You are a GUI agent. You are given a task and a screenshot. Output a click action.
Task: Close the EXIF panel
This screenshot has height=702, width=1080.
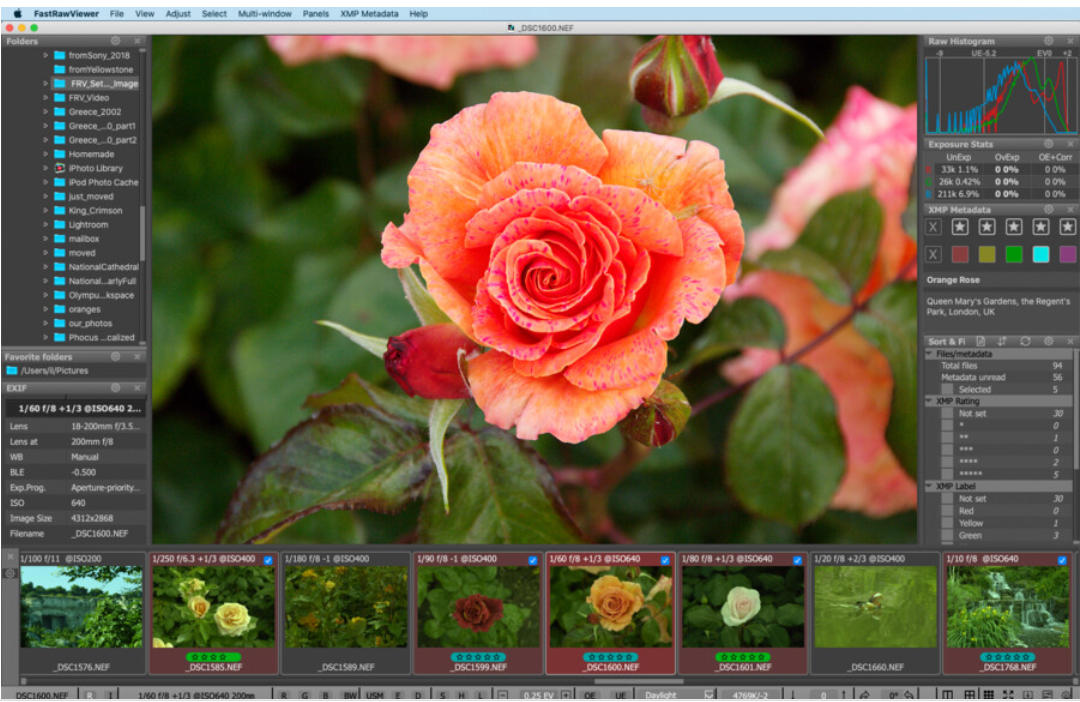(137, 388)
